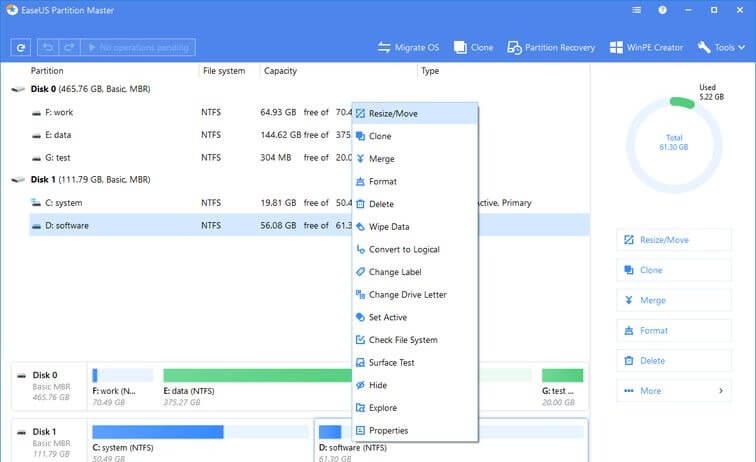
Task: Click the C: system block in the disk map
Action: pyautogui.click(x=200, y=443)
